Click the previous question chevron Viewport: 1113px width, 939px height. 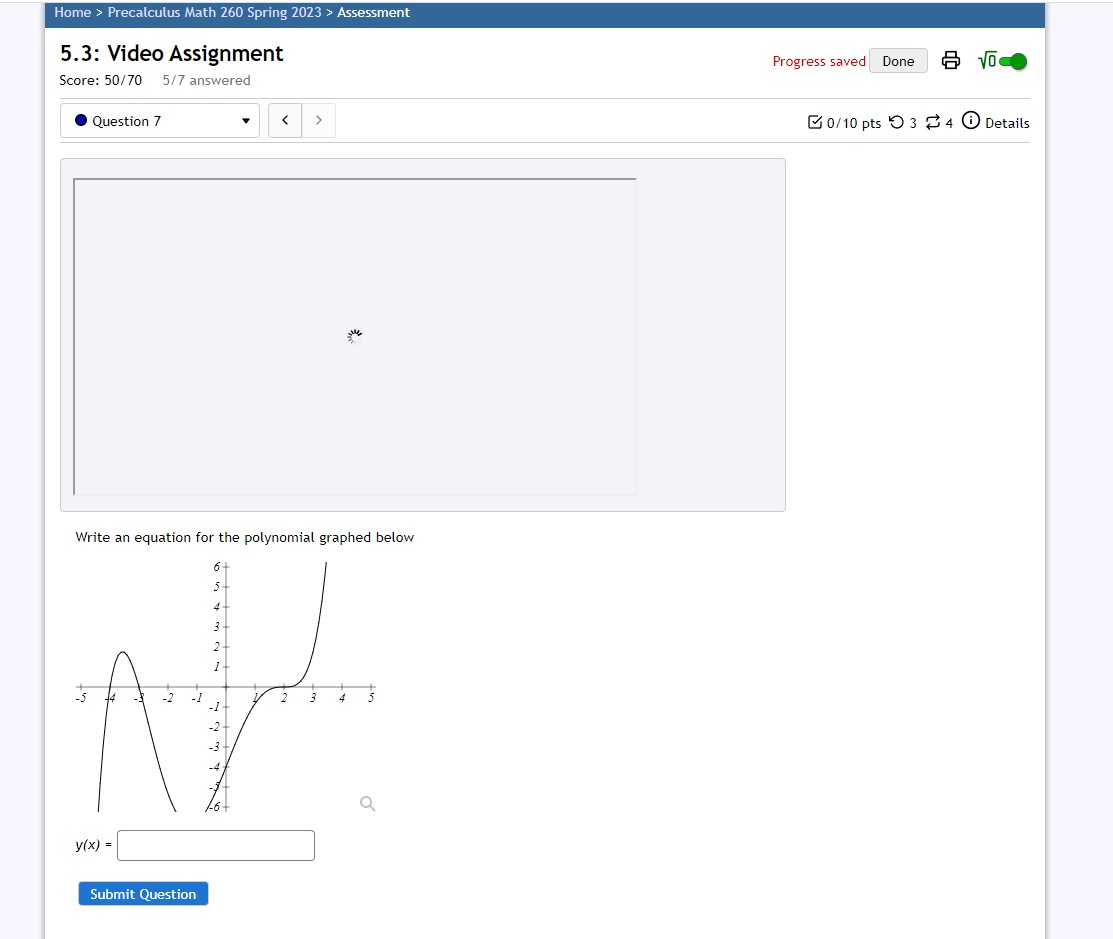[x=284, y=120]
